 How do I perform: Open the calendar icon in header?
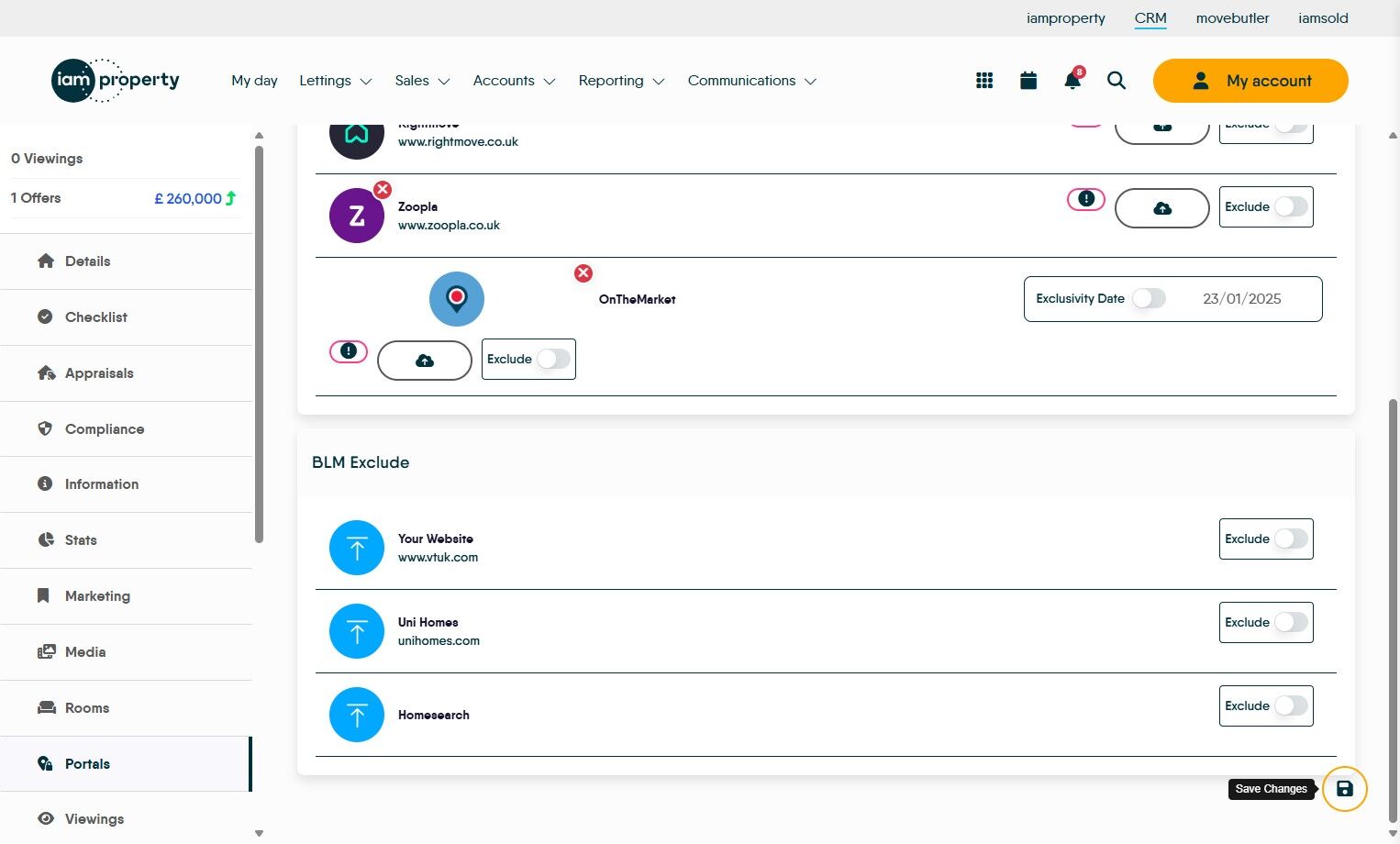(1028, 81)
